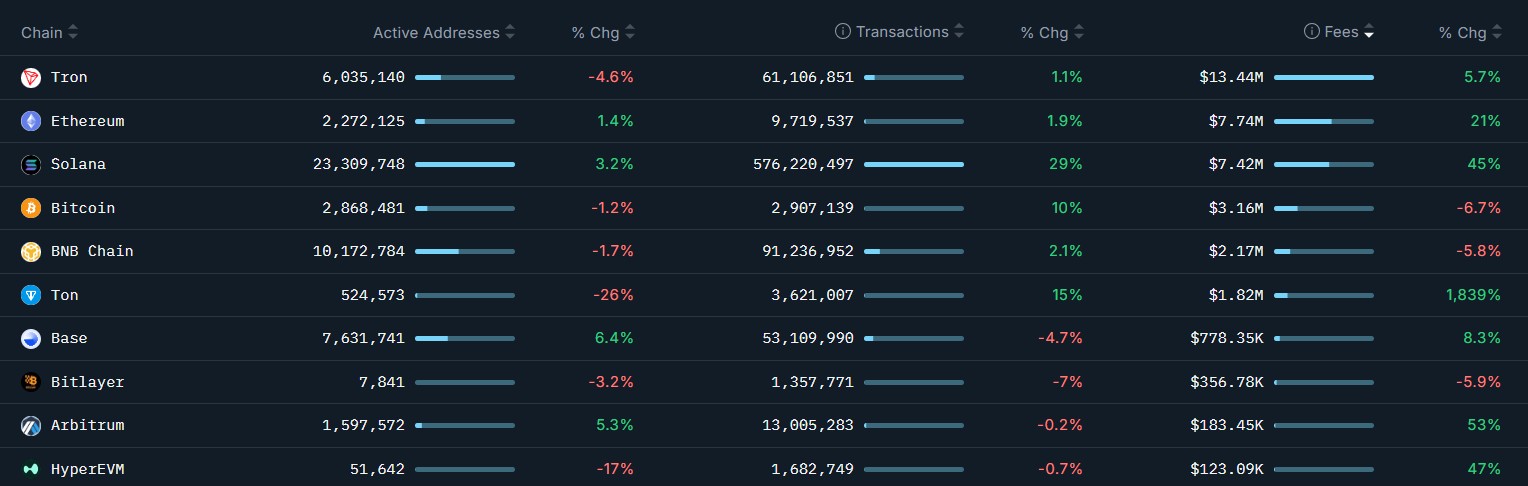Select Base transactions value 53,109,990
Image resolution: width=1528 pixels, height=486 pixels.
click(x=808, y=339)
